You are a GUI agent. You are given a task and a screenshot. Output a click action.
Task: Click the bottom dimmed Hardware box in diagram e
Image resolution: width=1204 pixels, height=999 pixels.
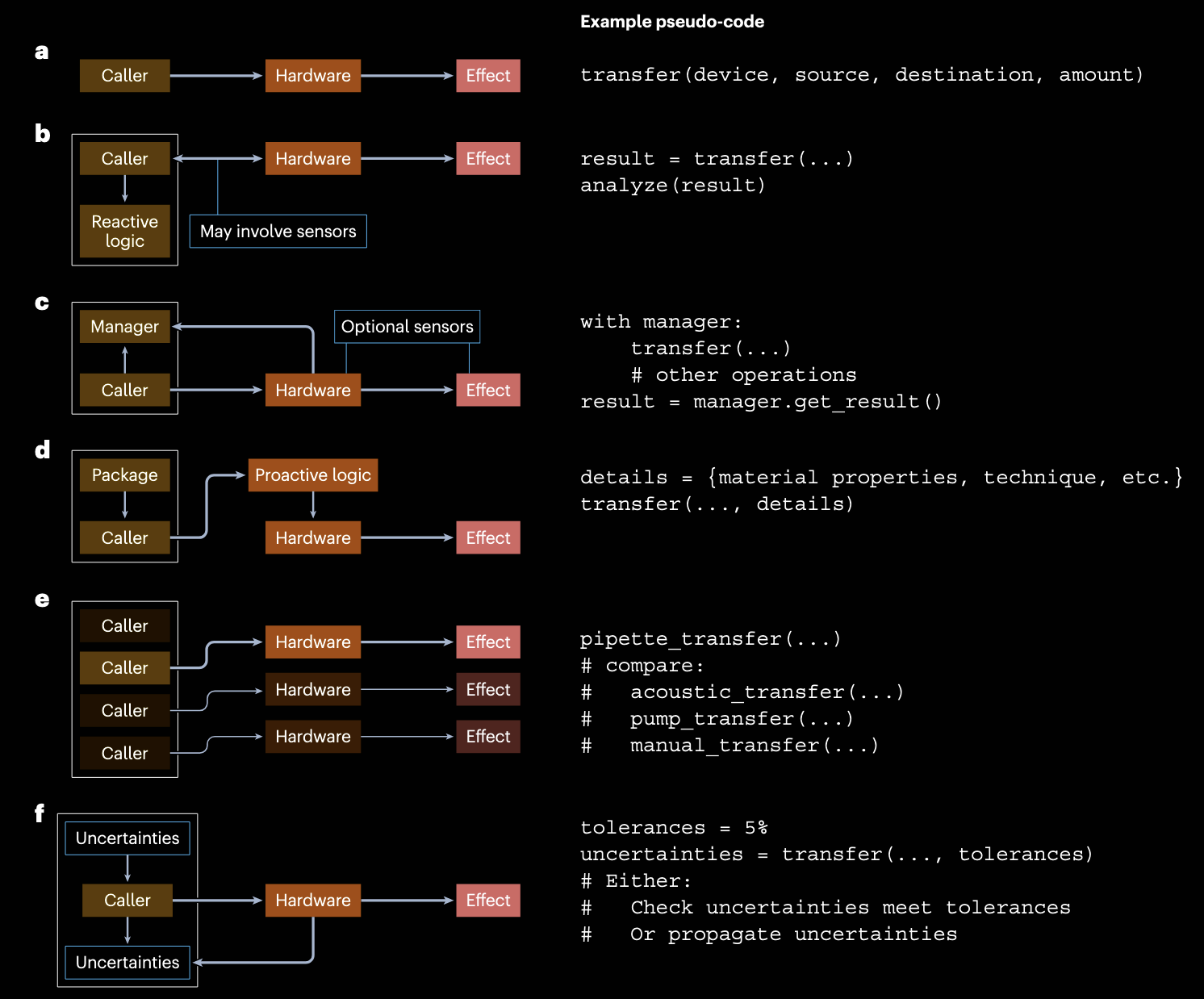pyautogui.click(x=312, y=737)
